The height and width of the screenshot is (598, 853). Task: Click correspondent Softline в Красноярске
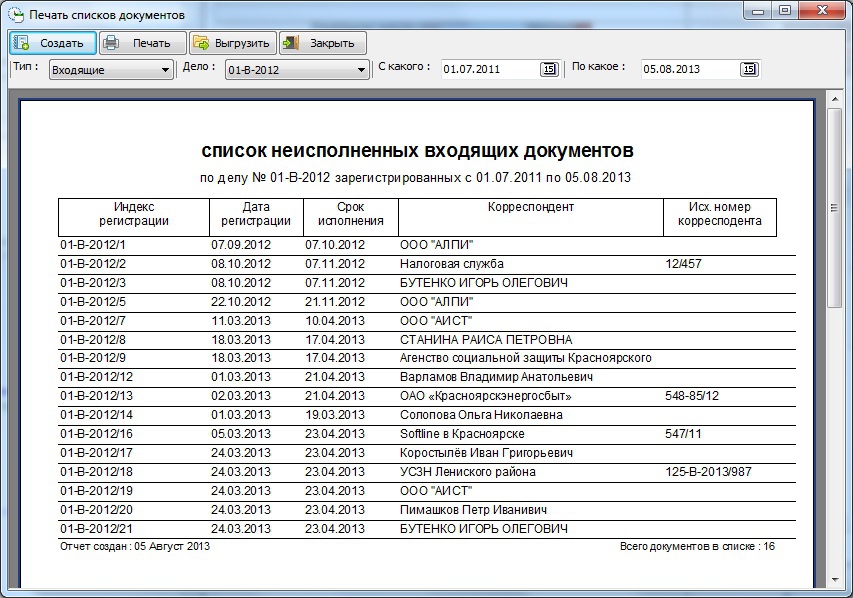(x=462, y=434)
